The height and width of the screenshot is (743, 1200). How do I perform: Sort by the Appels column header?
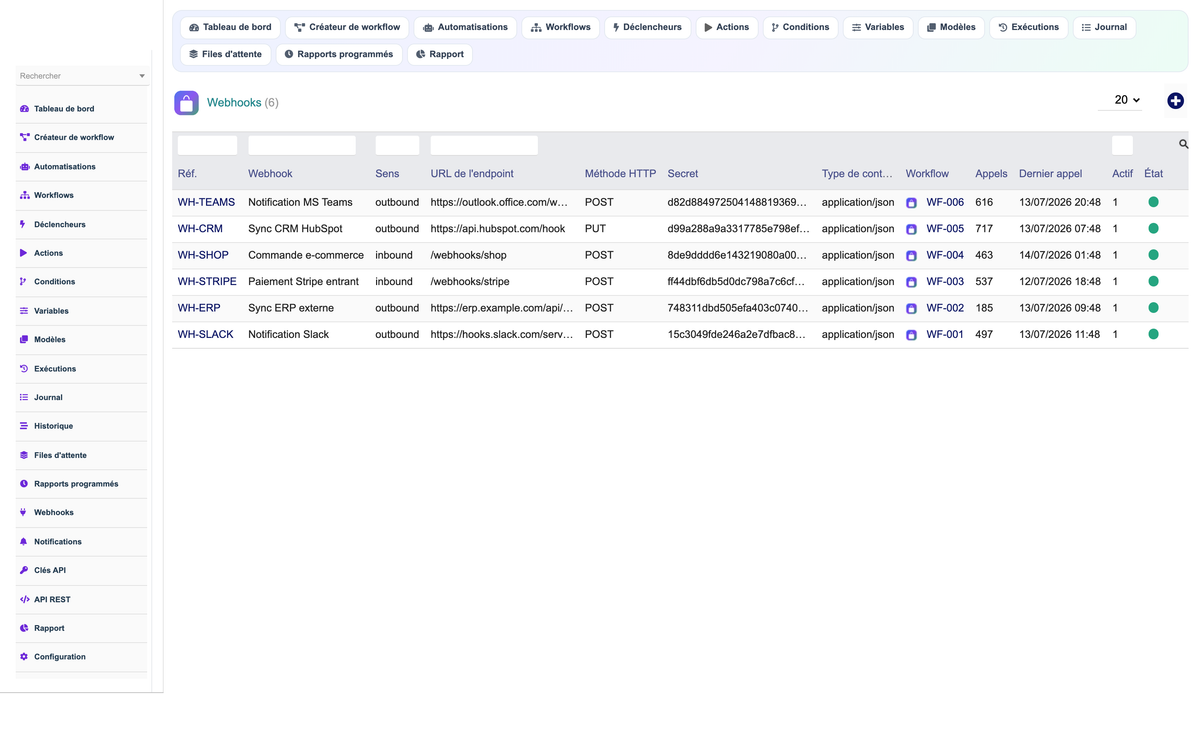click(x=991, y=173)
